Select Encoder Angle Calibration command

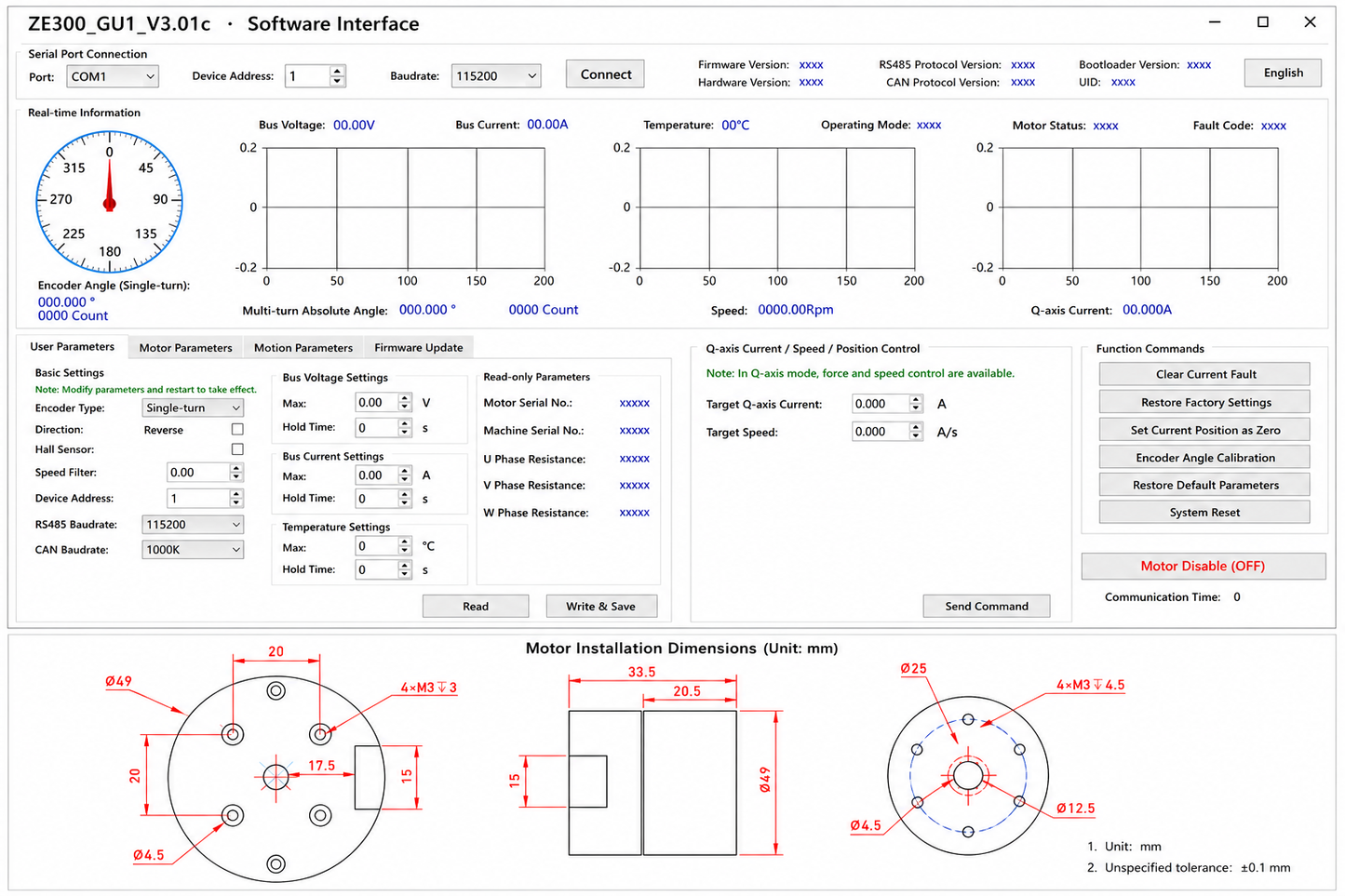coord(1204,458)
